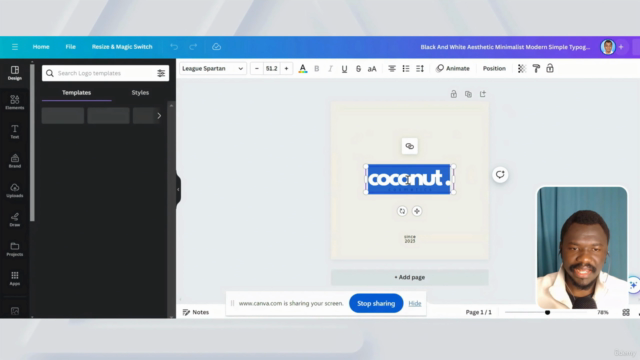
Task: Click add page icon above canvas
Action: click(x=483, y=94)
